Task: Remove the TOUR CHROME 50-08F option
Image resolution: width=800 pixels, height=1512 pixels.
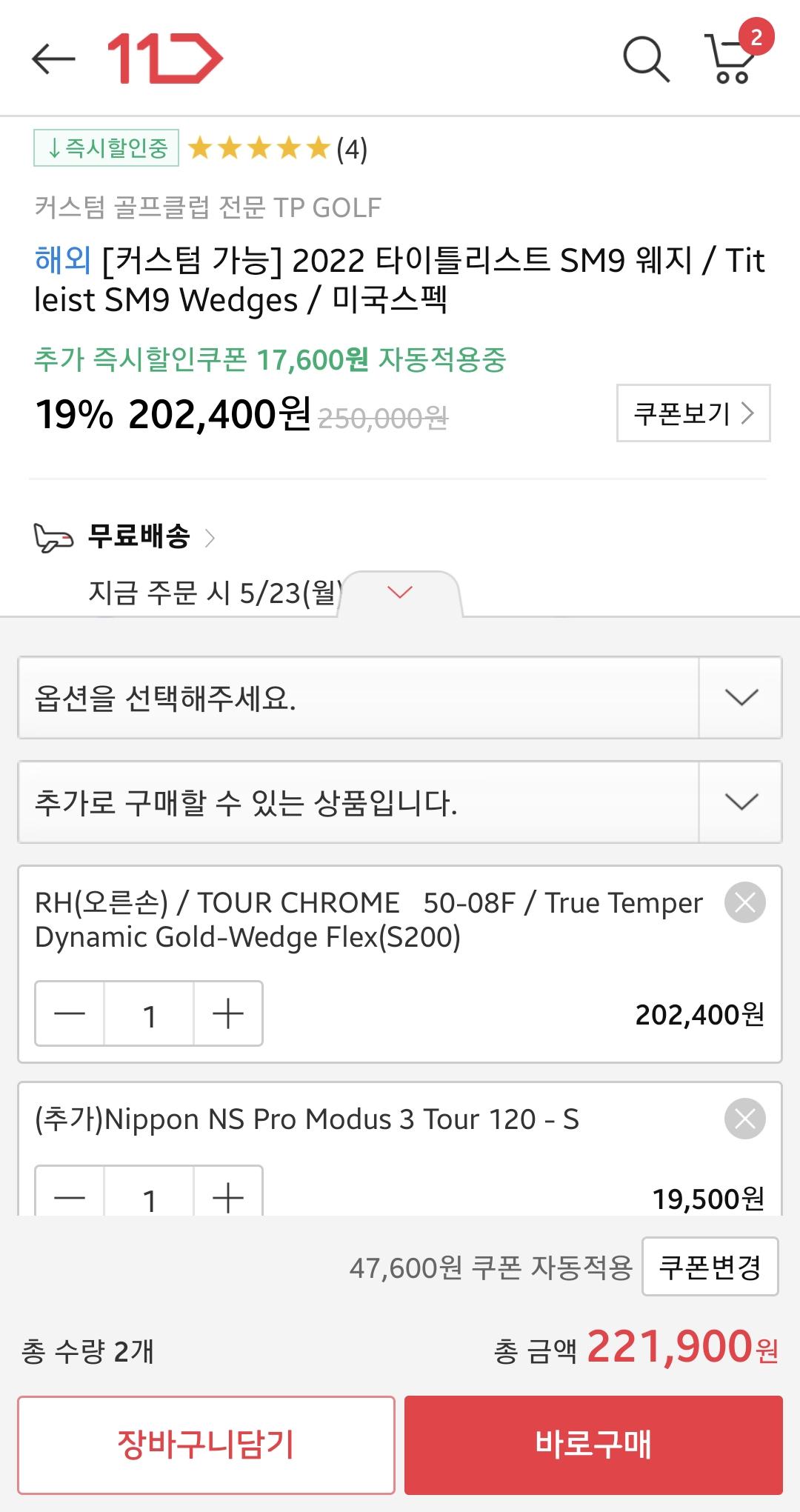Action: coord(744,902)
